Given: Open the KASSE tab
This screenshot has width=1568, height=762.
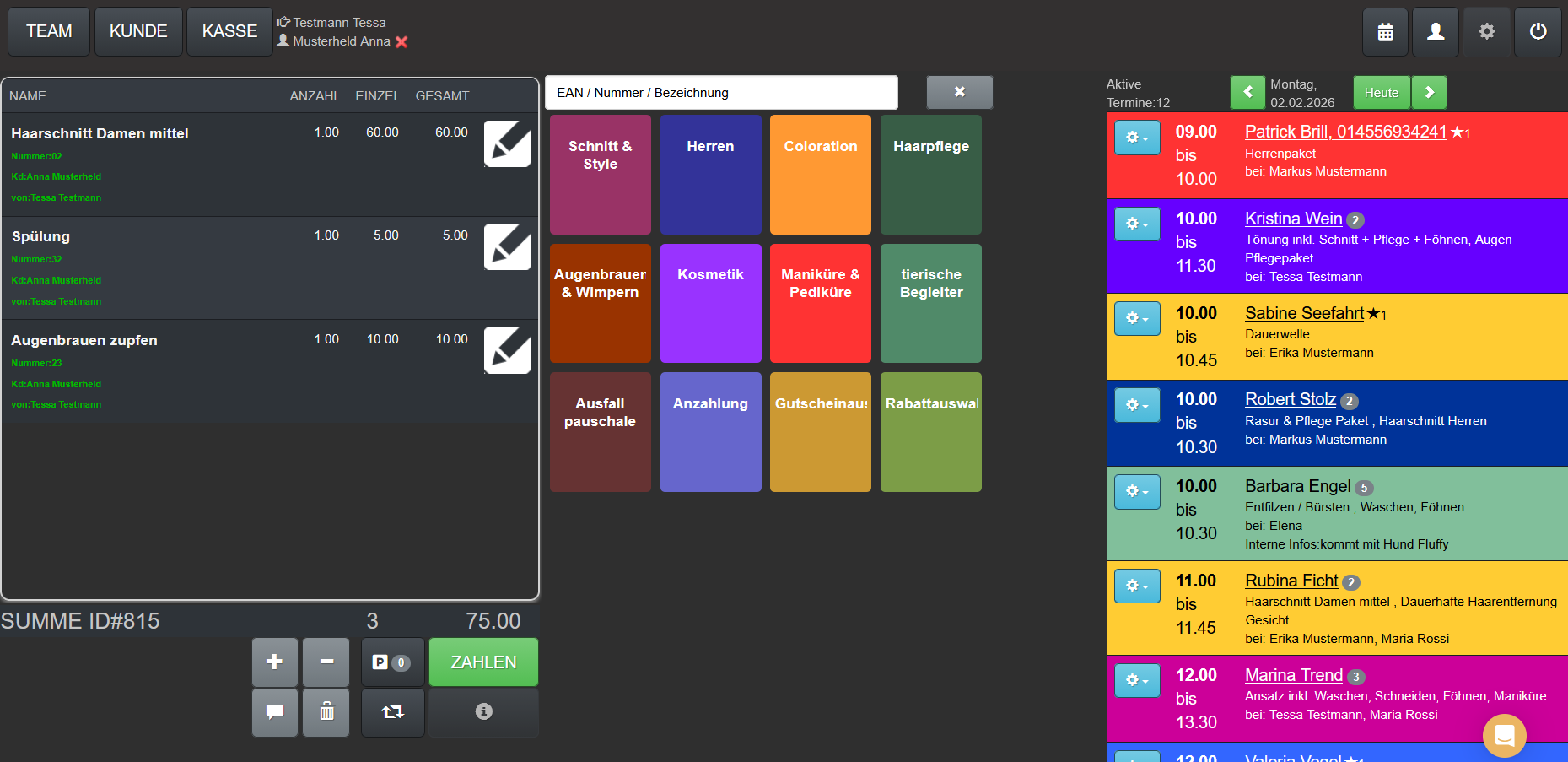Looking at the screenshot, I should [229, 32].
